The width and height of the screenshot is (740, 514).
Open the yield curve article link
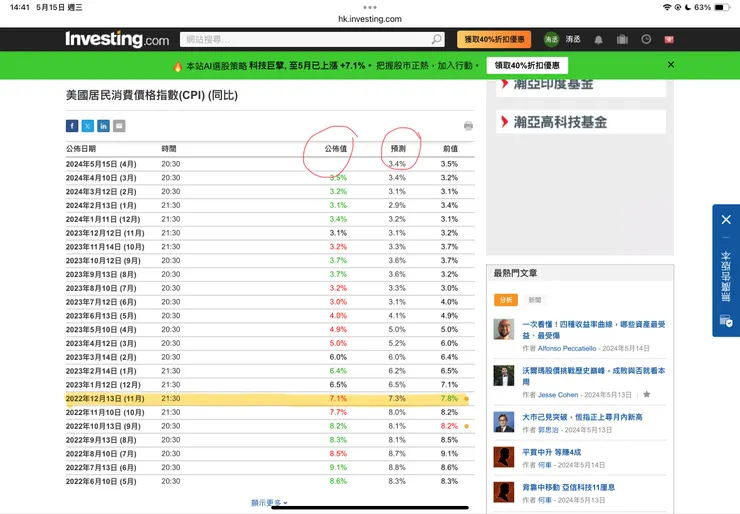pyautogui.click(x=594, y=329)
